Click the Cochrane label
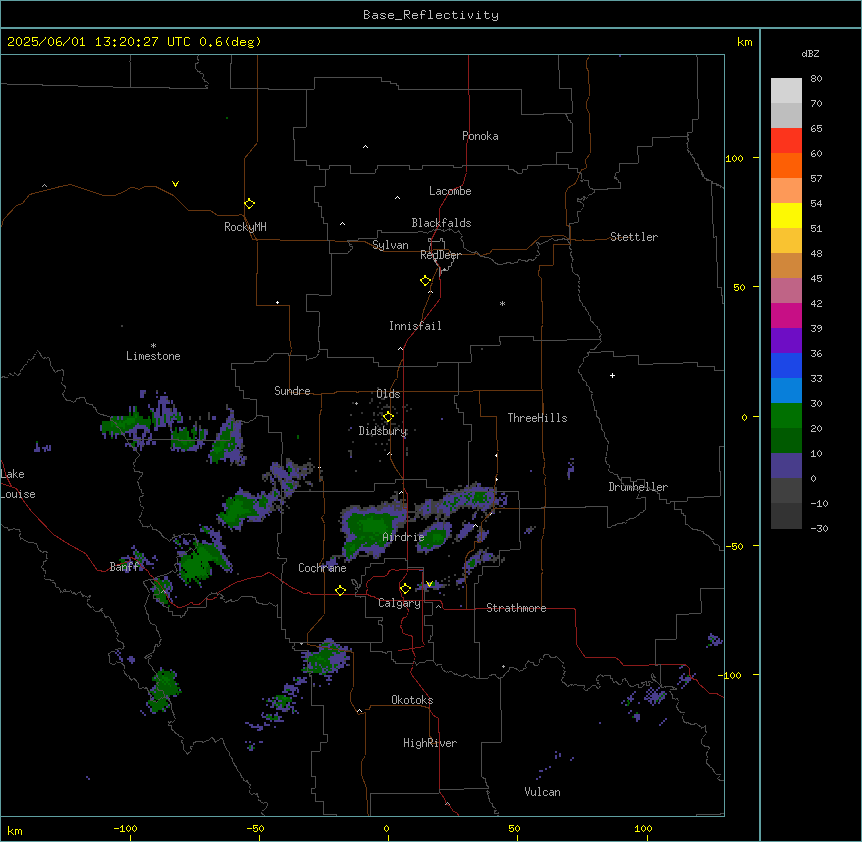The image size is (862, 842). pyautogui.click(x=322, y=568)
